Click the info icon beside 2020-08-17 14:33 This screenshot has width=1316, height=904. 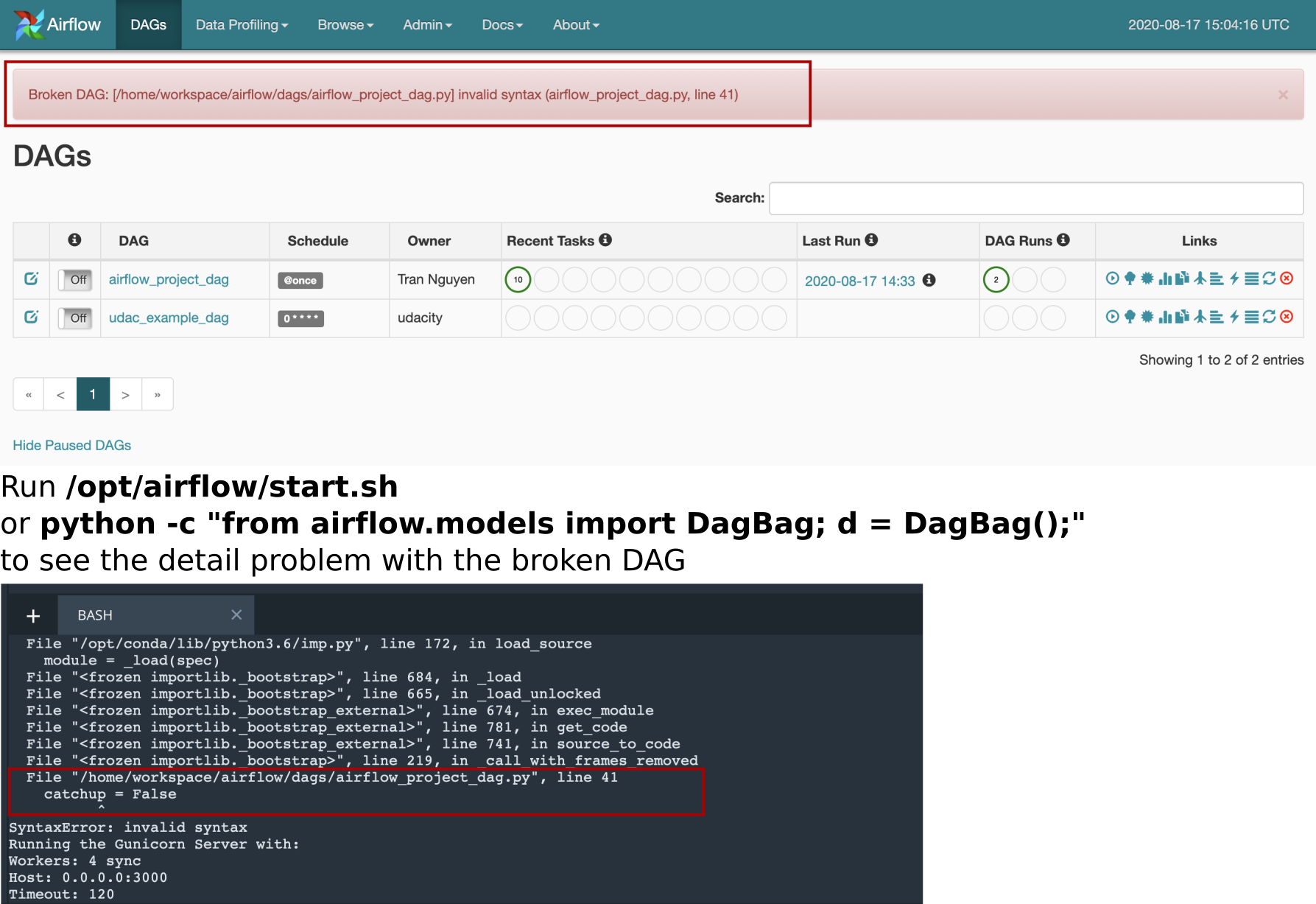pos(929,280)
